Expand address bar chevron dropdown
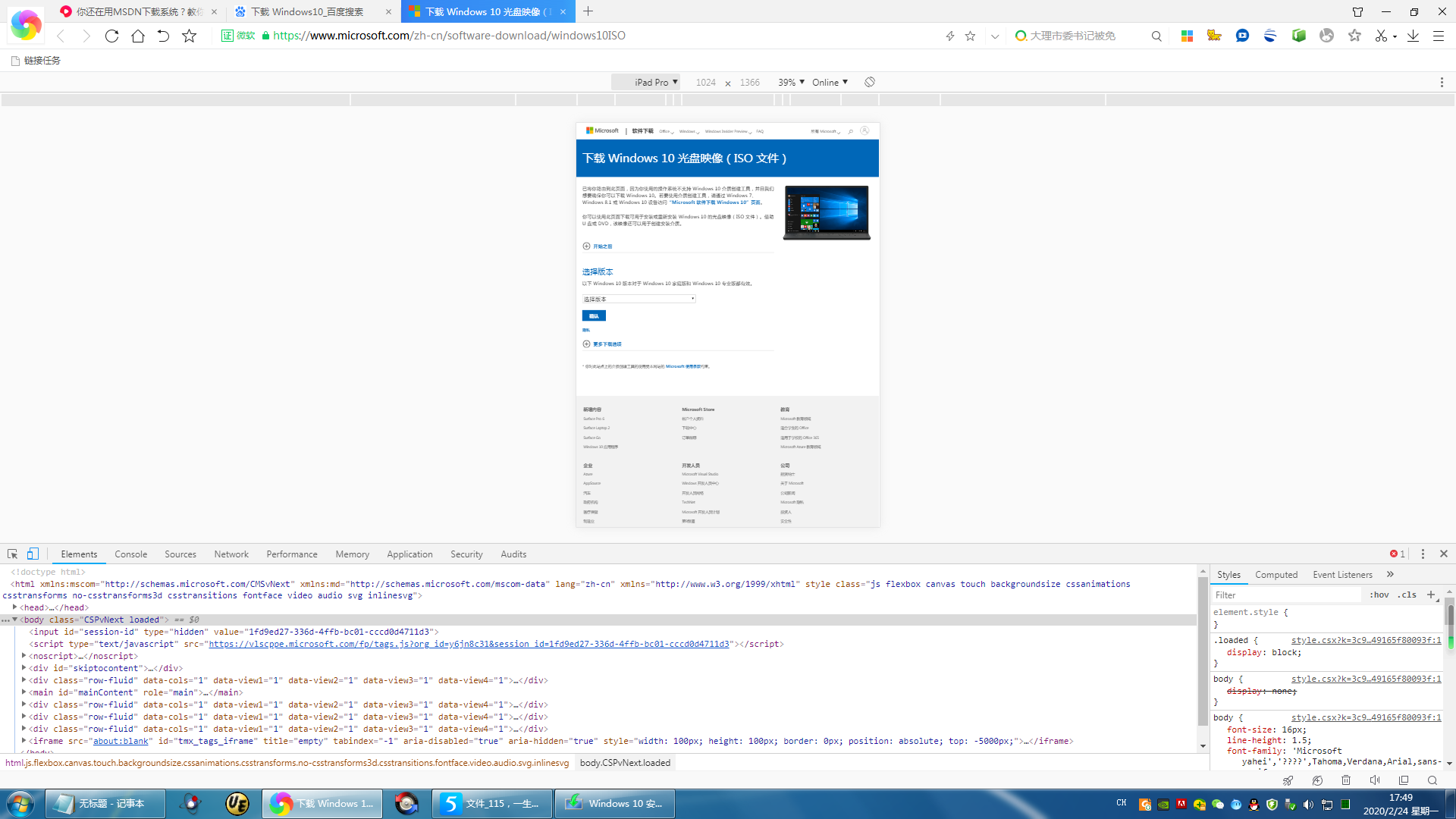 tap(995, 36)
